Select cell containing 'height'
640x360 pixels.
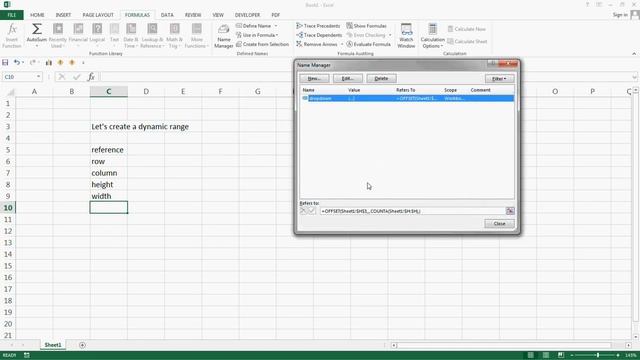(x=109, y=184)
